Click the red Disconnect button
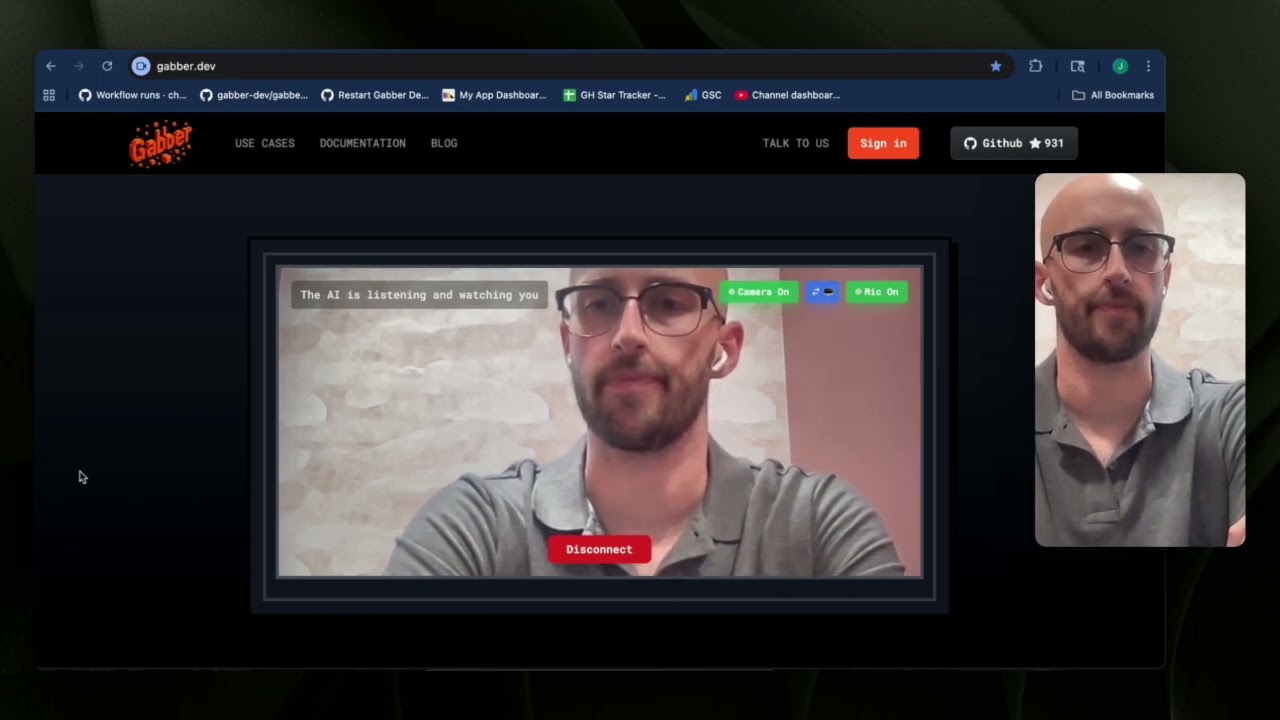1280x720 pixels. point(599,549)
